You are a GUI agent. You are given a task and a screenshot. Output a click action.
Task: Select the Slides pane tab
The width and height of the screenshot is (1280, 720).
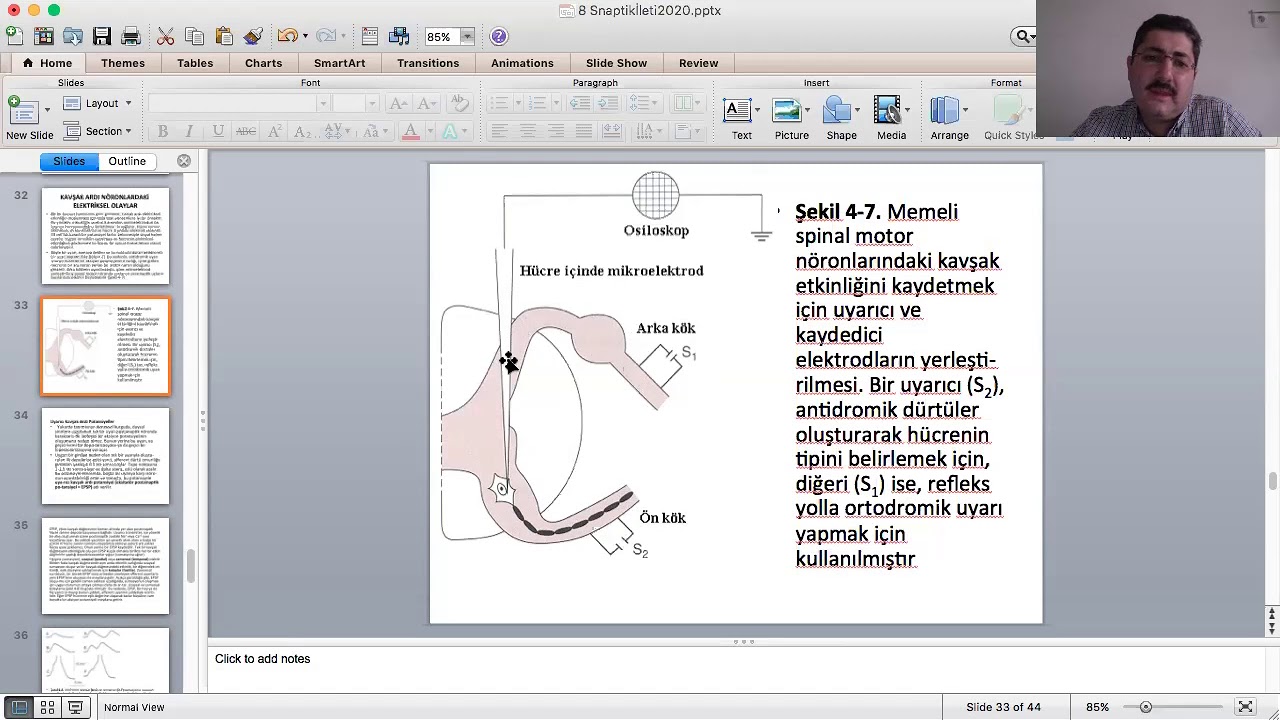69,161
